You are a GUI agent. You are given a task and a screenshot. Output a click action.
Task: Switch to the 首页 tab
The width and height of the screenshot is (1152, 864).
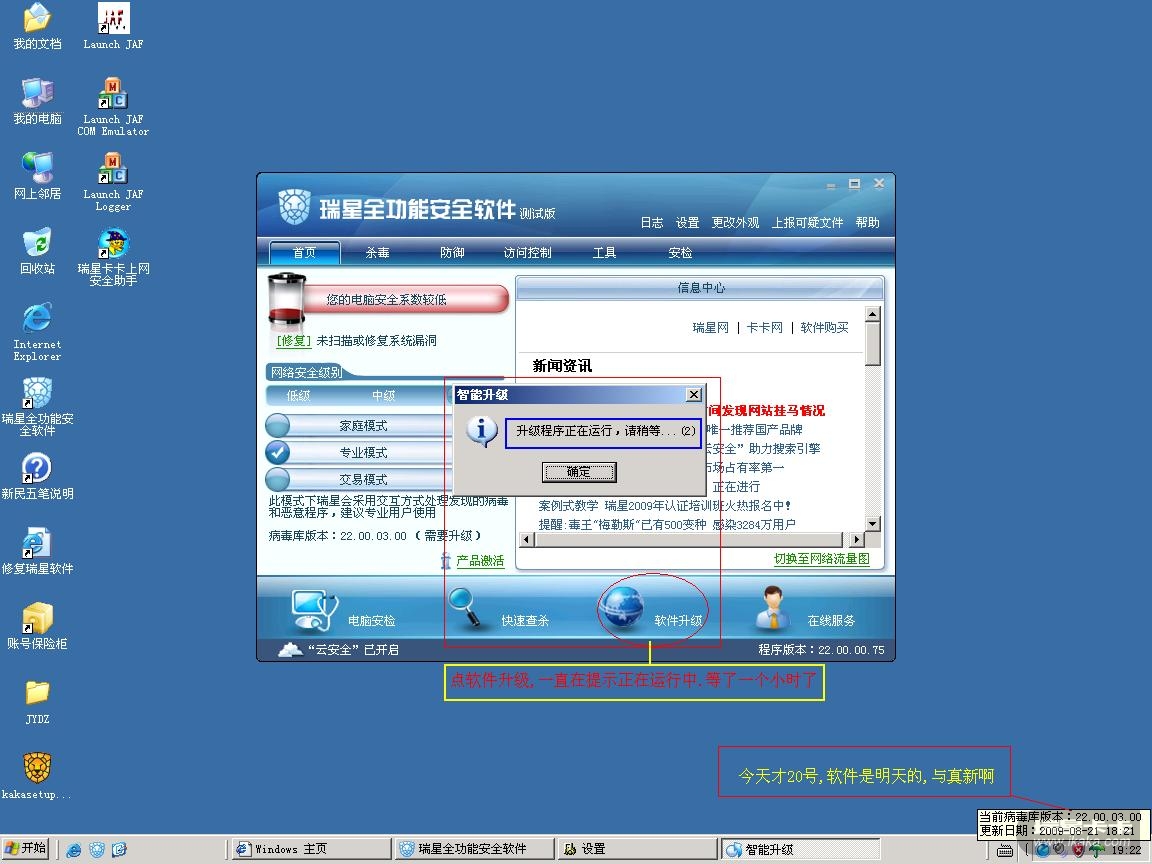tap(304, 253)
